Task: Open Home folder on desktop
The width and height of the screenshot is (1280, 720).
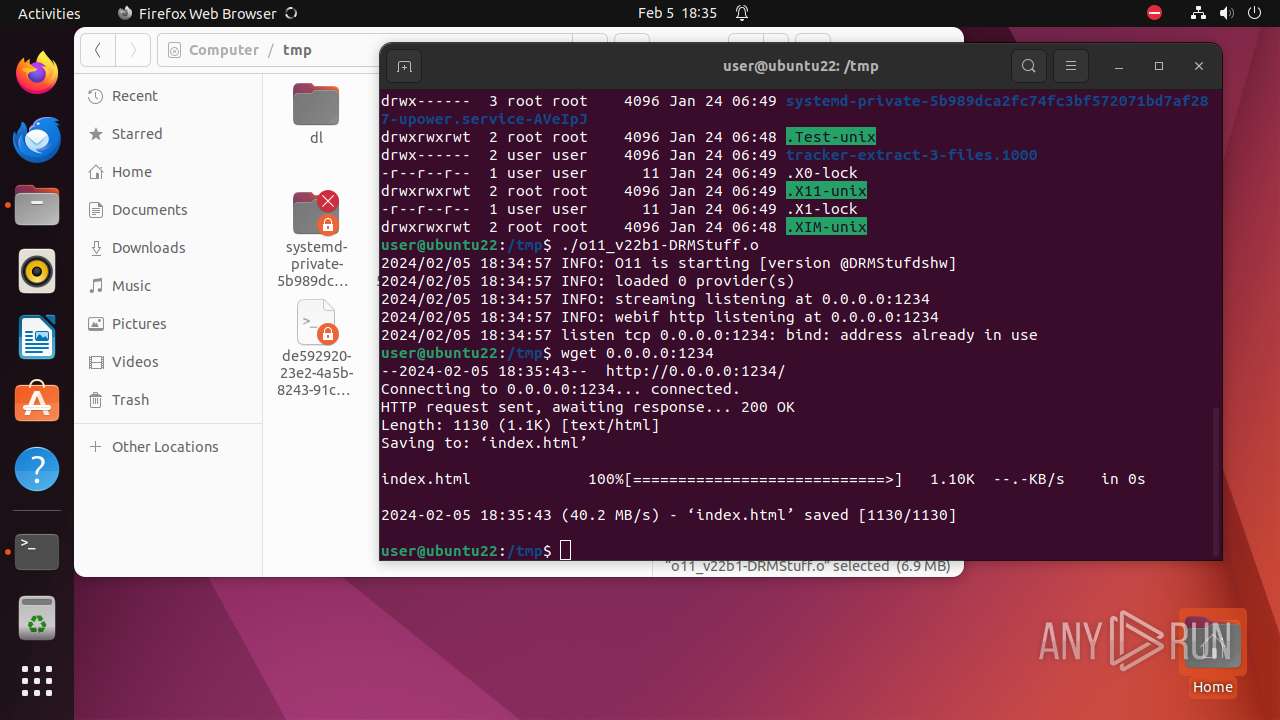Action: tap(1212, 653)
